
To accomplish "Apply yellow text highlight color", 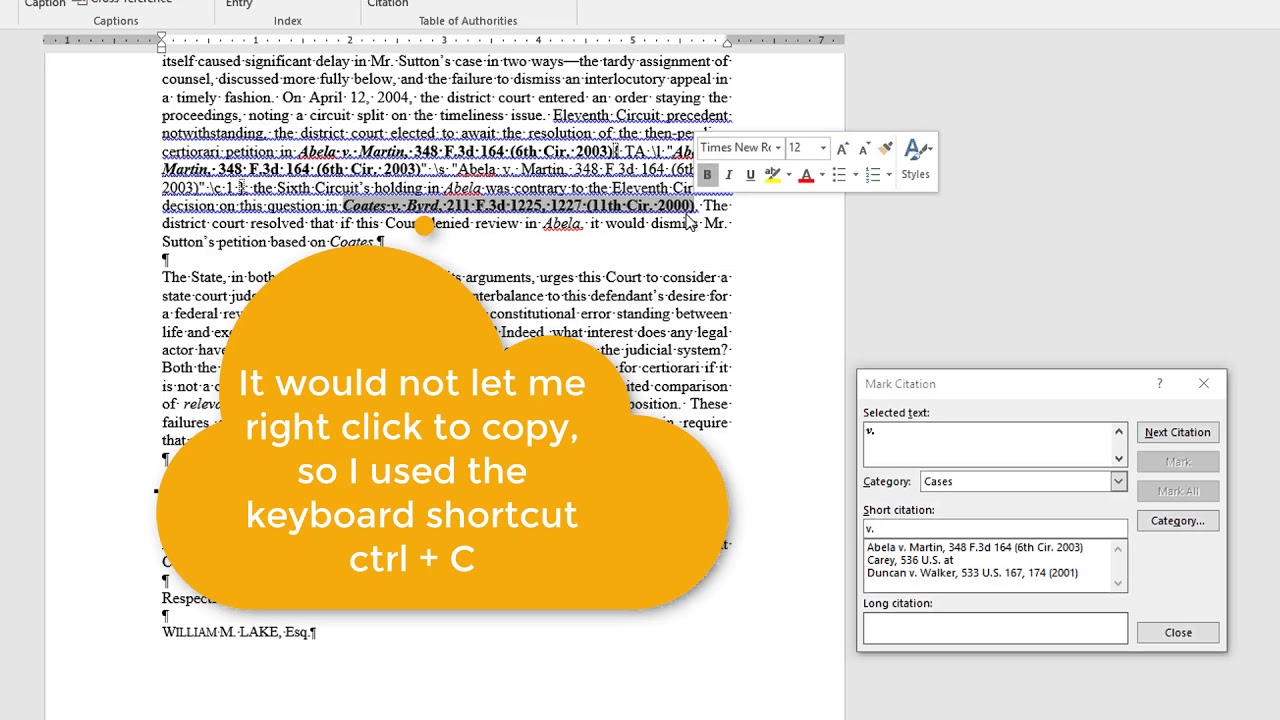I will tap(772, 175).
